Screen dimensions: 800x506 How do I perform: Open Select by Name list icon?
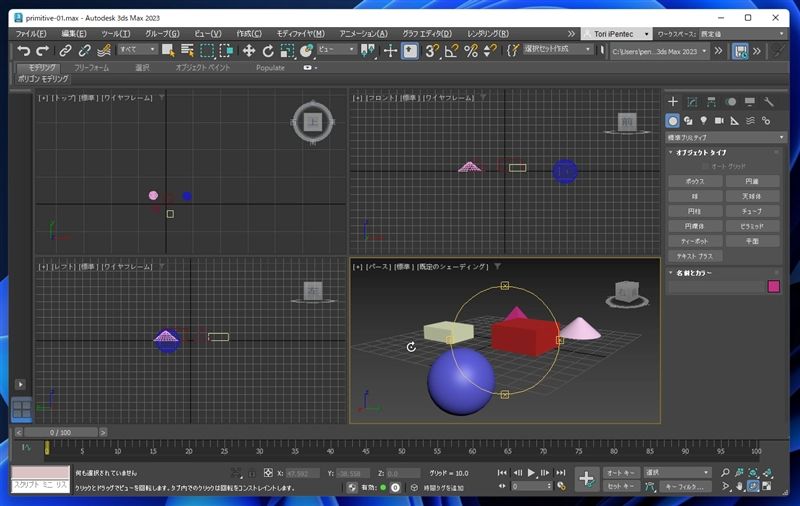coord(187,50)
